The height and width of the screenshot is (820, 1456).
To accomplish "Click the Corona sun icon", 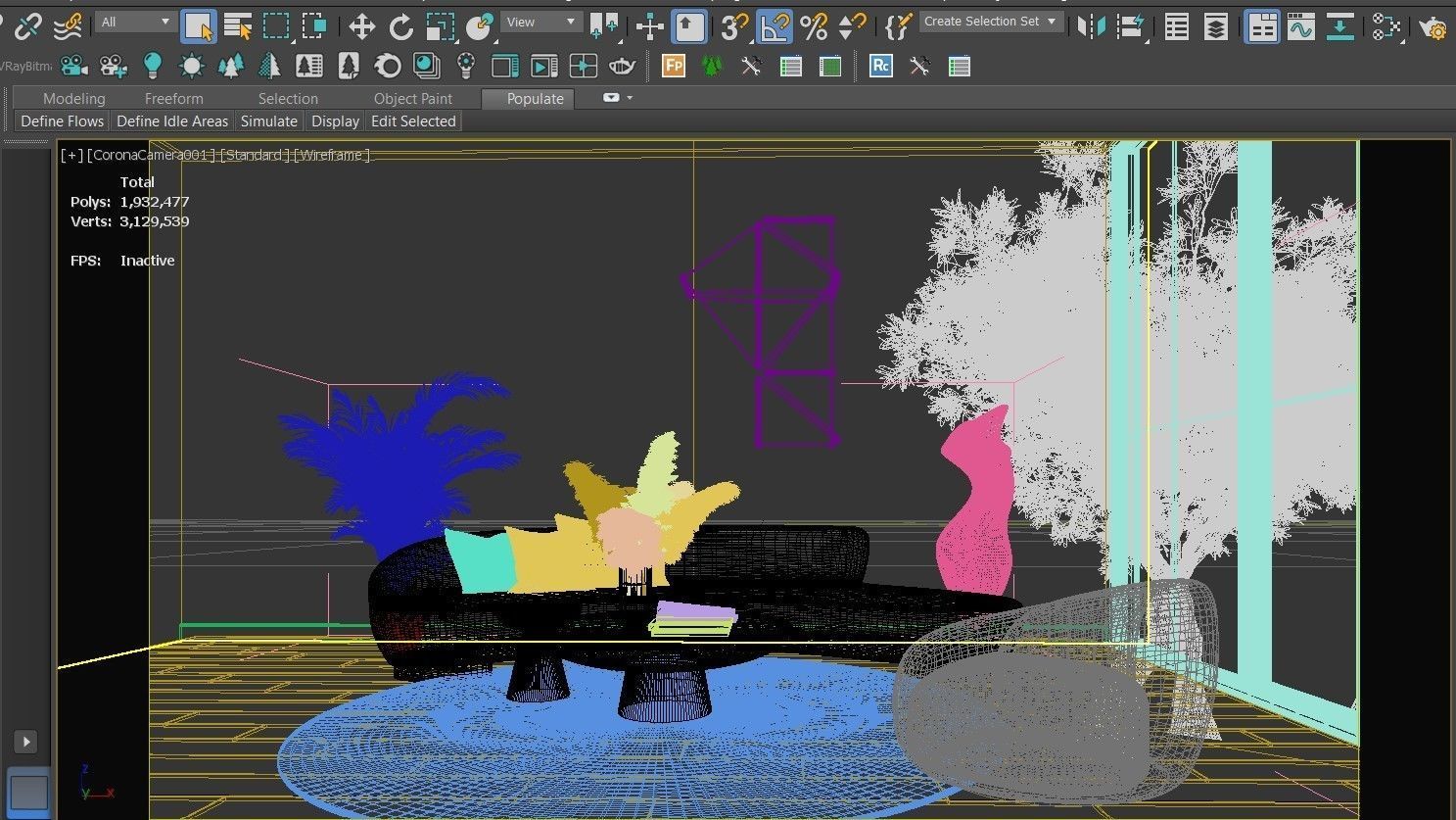I will click(x=192, y=67).
